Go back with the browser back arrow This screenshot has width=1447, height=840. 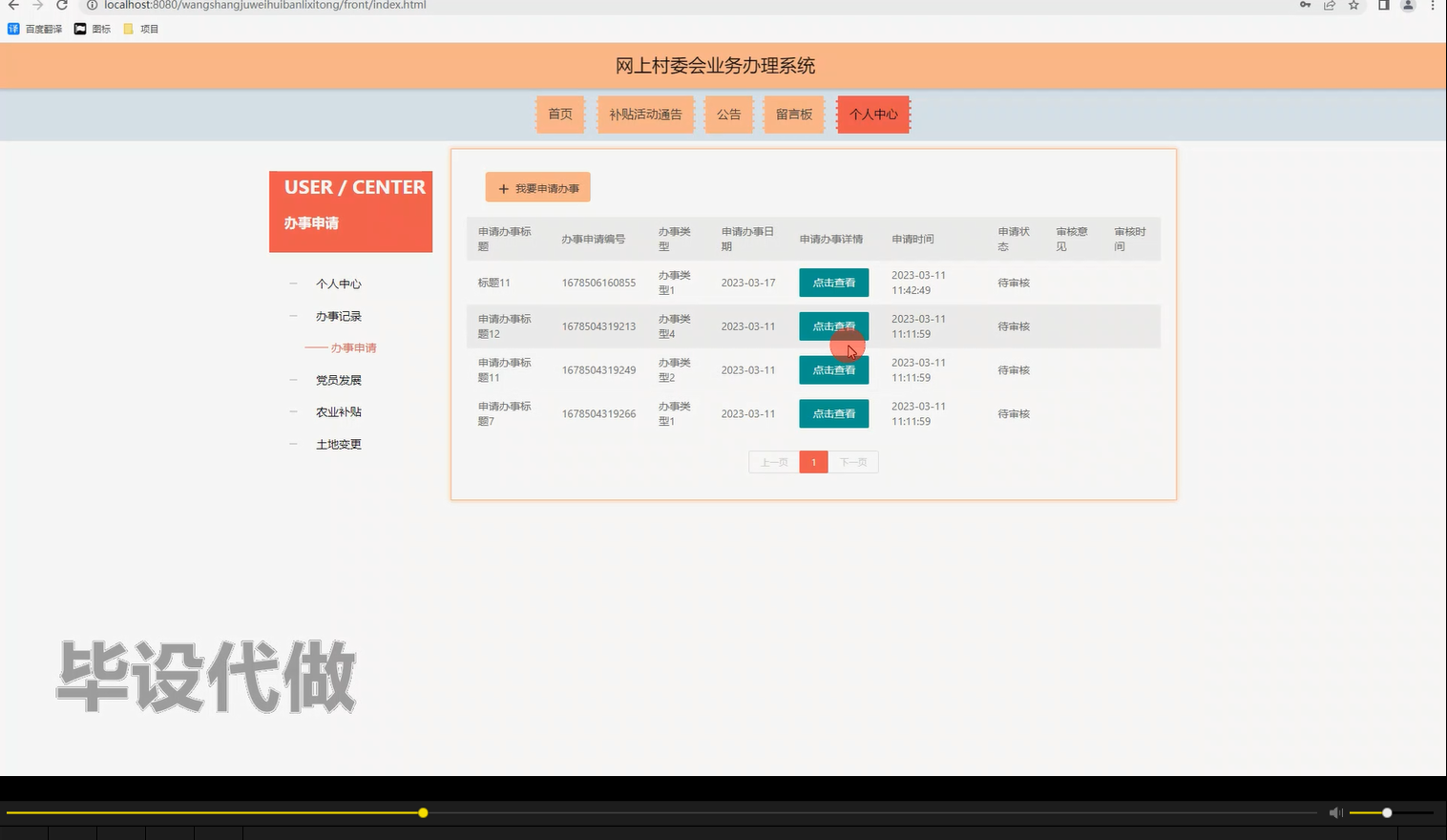coord(13,5)
